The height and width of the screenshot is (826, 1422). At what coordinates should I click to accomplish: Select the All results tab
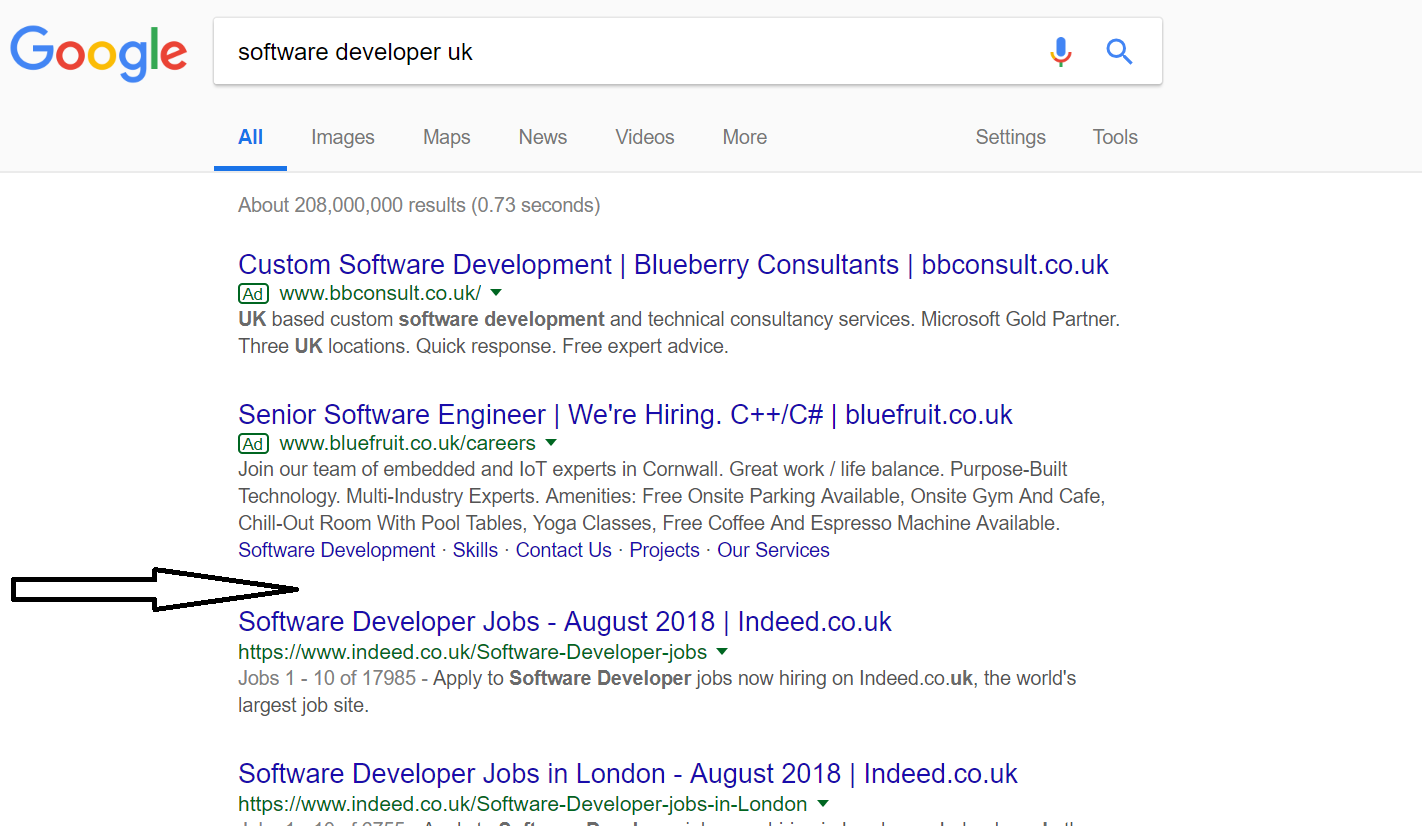point(250,137)
